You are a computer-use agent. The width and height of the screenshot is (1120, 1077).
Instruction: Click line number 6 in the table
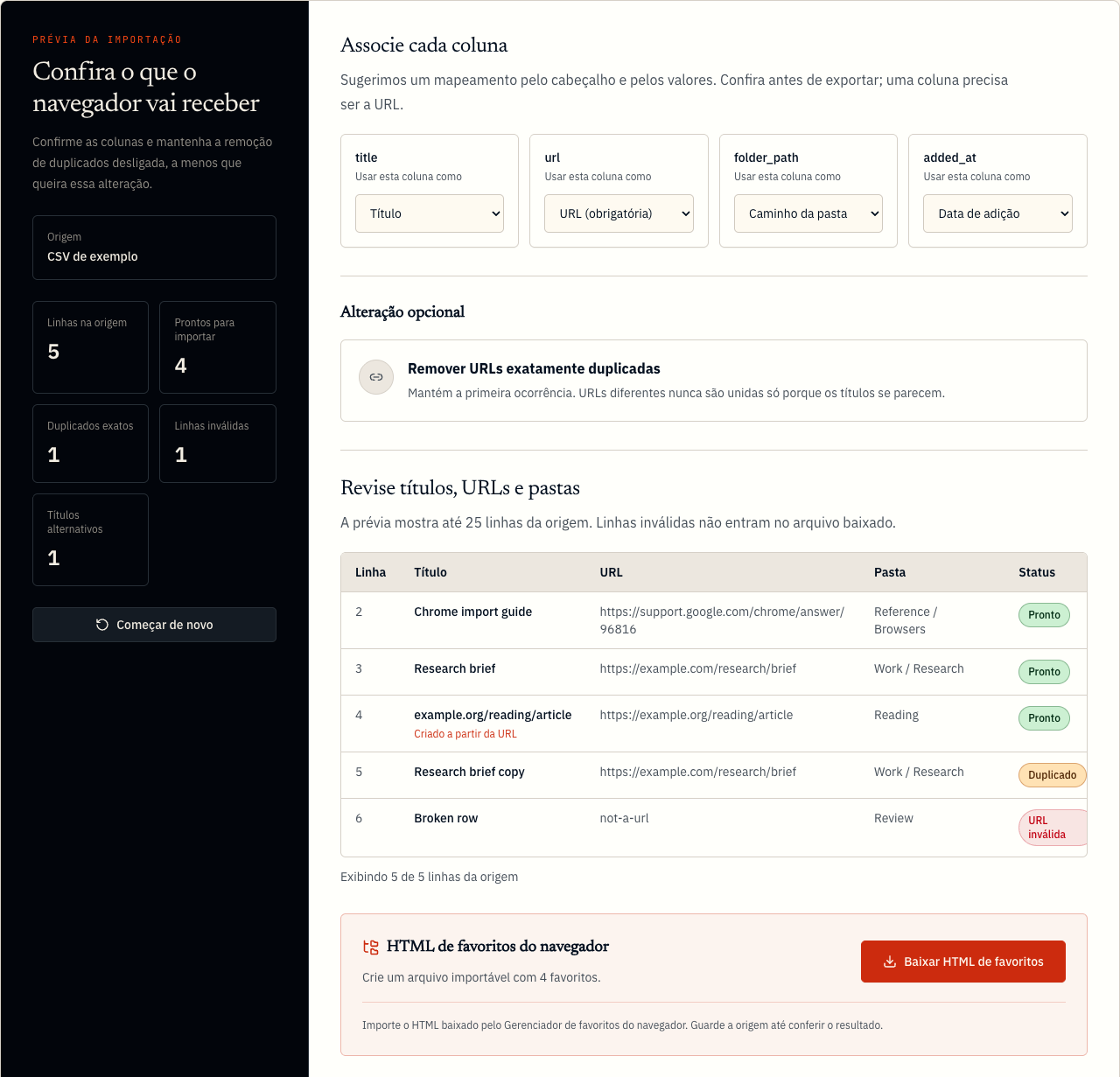tap(359, 818)
